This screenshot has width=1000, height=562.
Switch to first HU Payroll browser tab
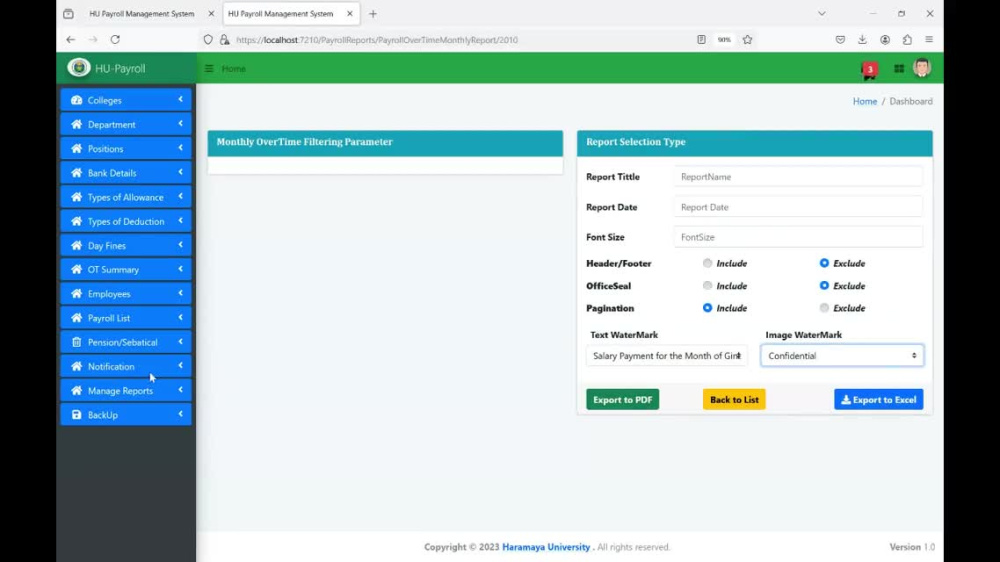[x=142, y=13]
